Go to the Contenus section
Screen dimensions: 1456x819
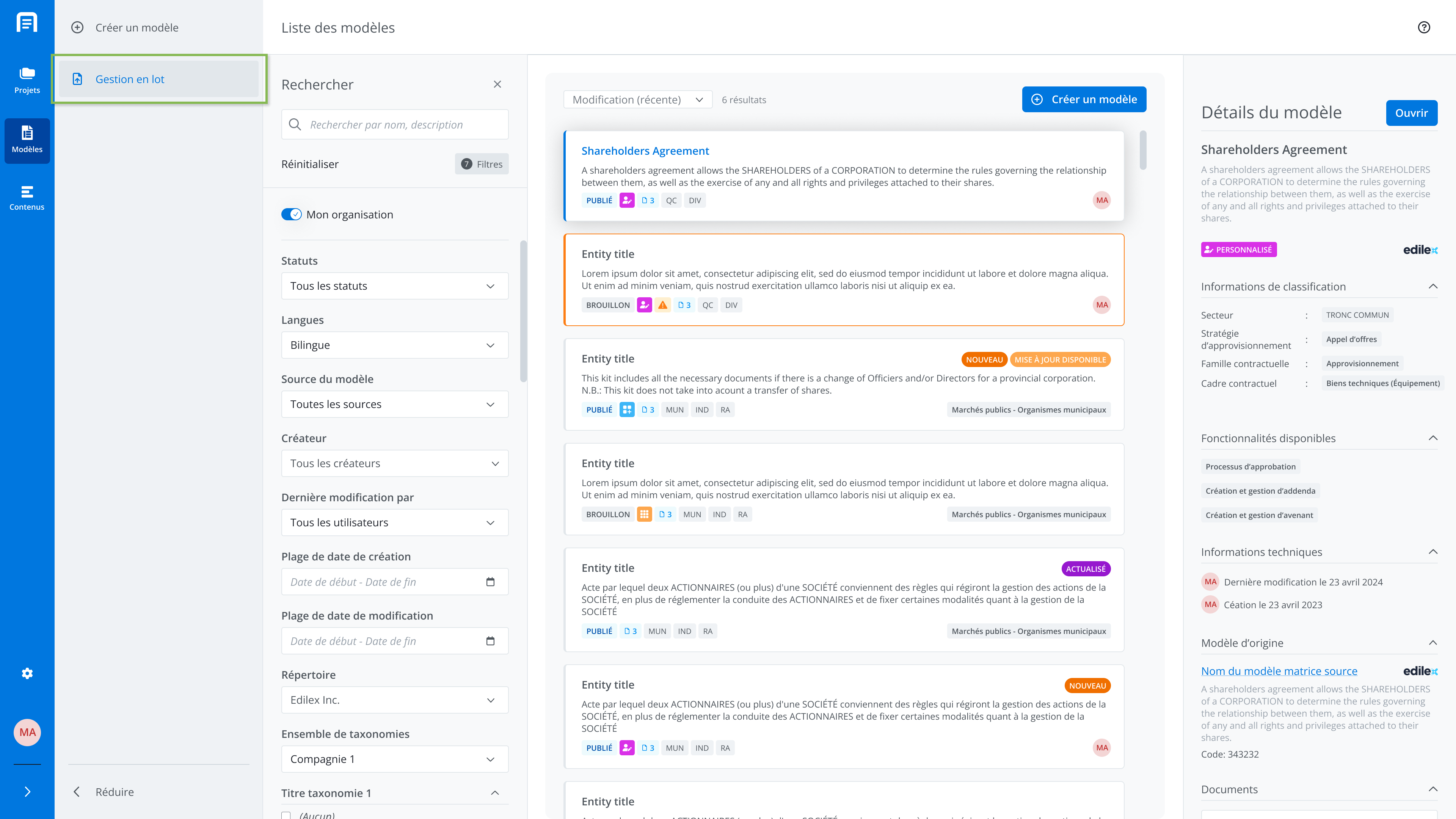27,198
